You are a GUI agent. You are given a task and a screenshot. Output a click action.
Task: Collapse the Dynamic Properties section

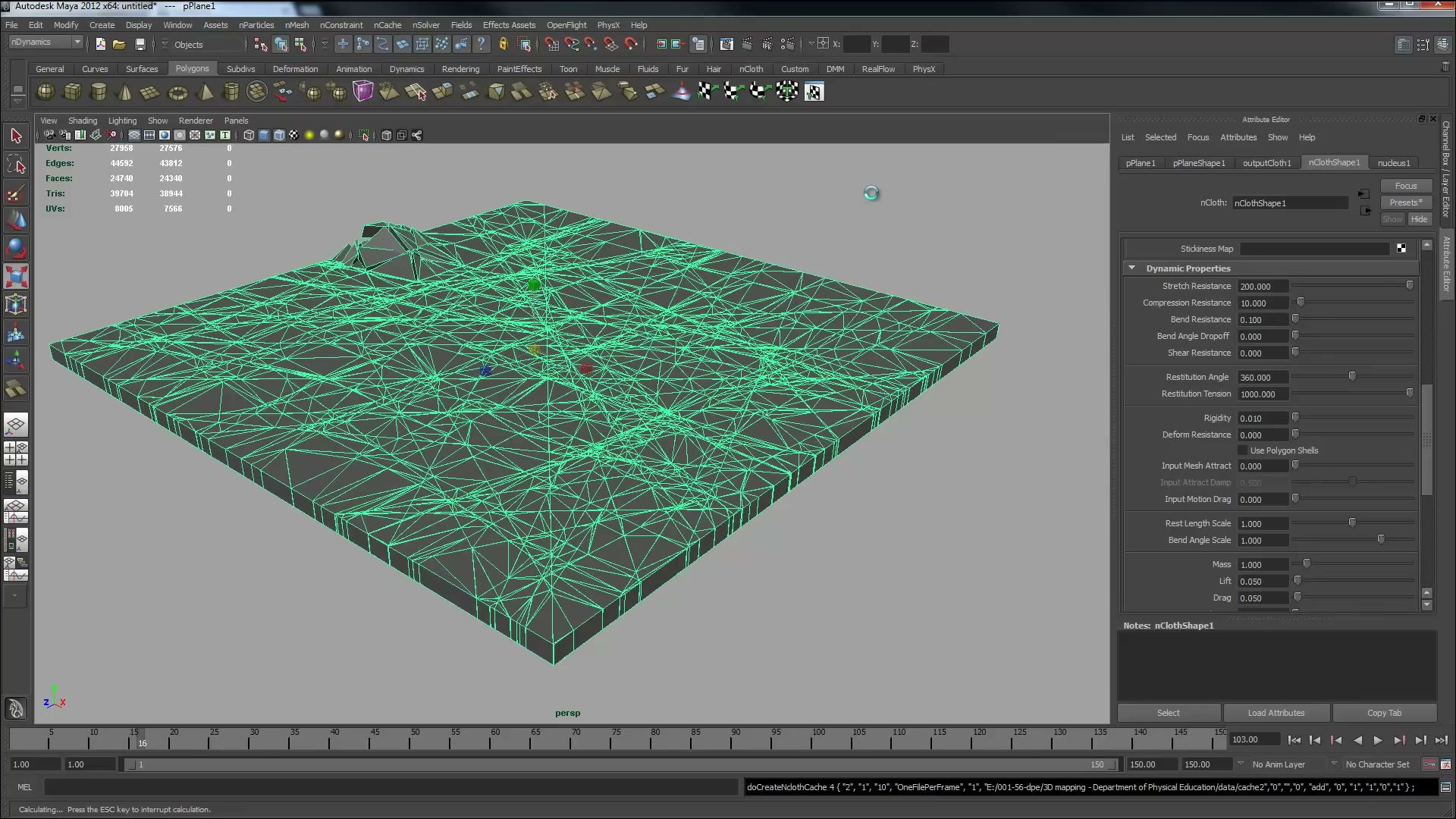[1132, 268]
